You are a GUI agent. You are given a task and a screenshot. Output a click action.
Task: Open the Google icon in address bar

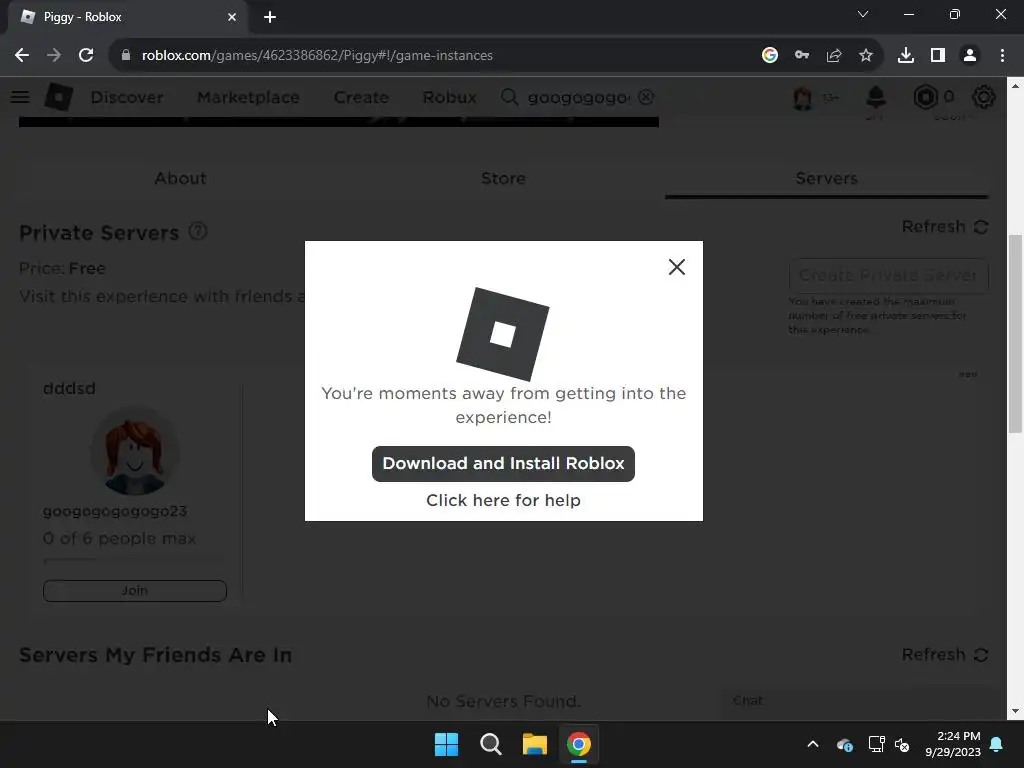click(770, 56)
